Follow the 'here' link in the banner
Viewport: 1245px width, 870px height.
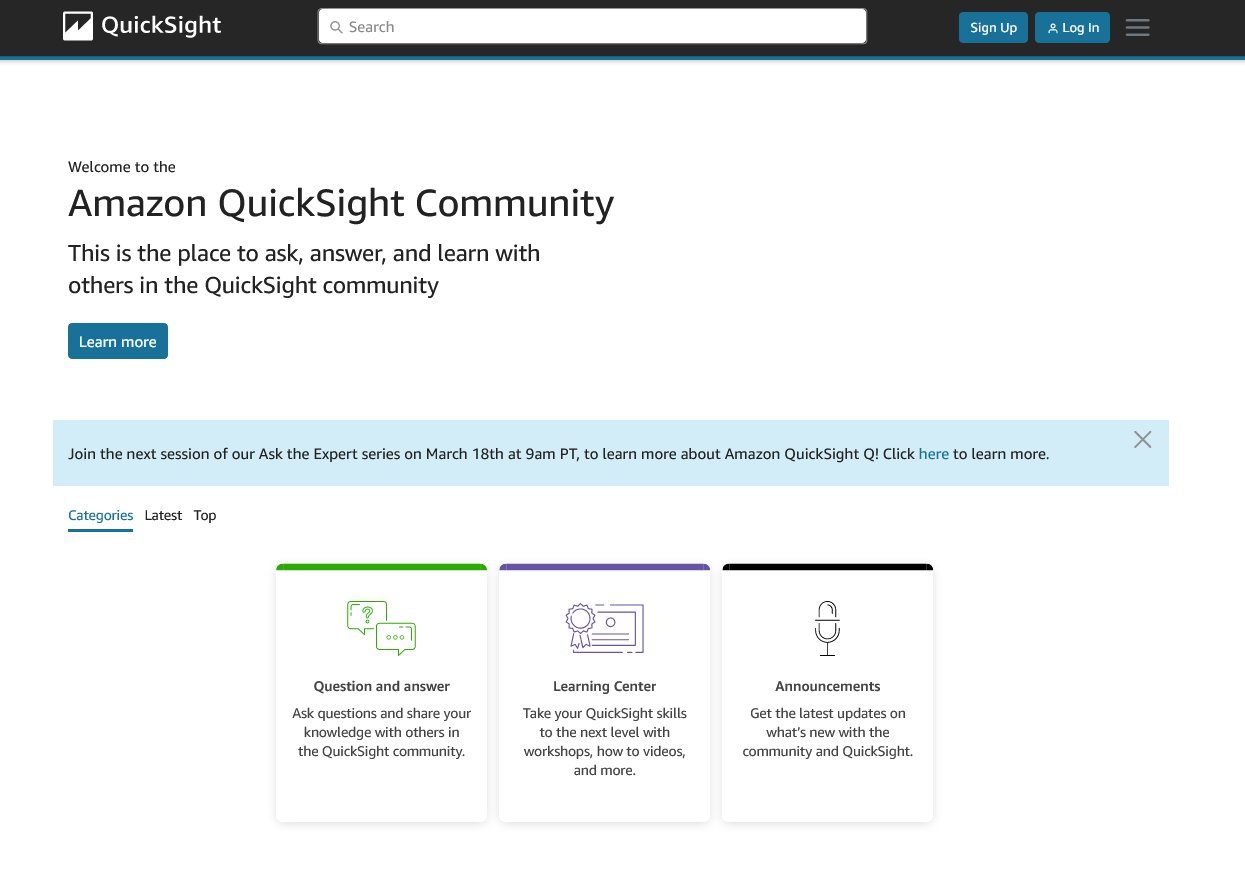934,454
